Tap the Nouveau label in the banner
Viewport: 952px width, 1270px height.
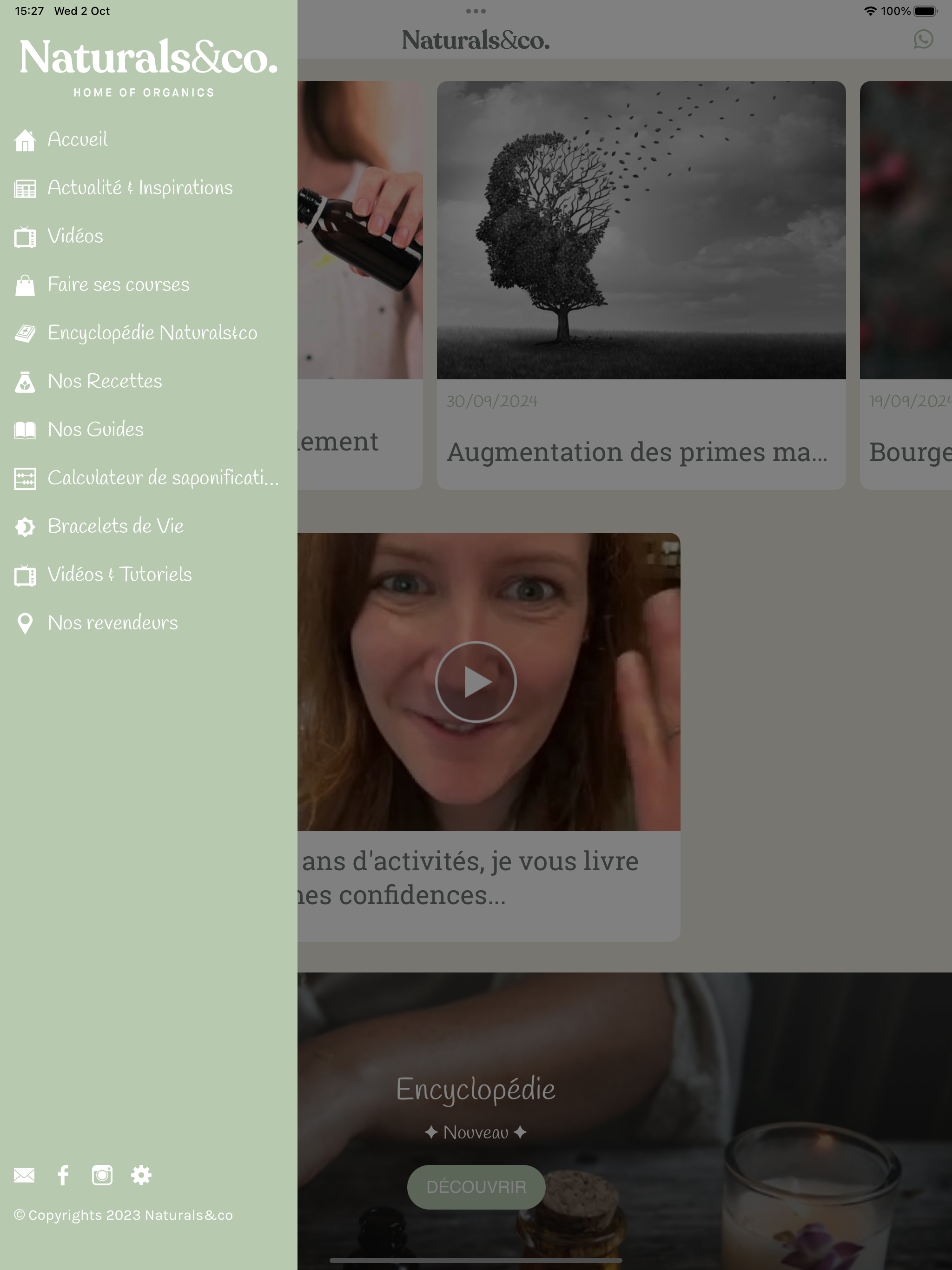(476, 1133)
